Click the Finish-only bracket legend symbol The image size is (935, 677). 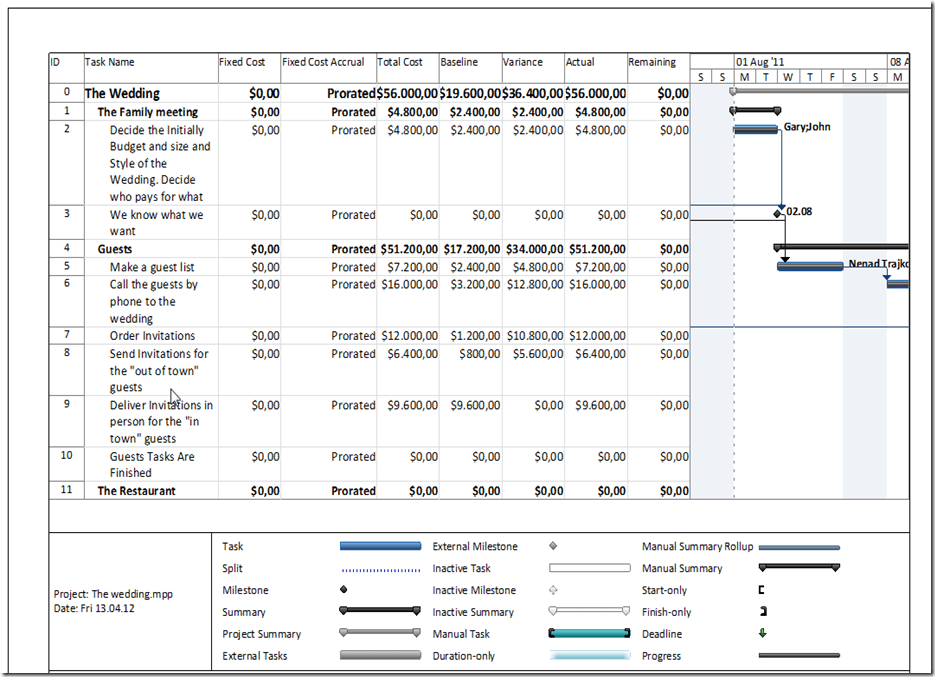coord(762,612)
